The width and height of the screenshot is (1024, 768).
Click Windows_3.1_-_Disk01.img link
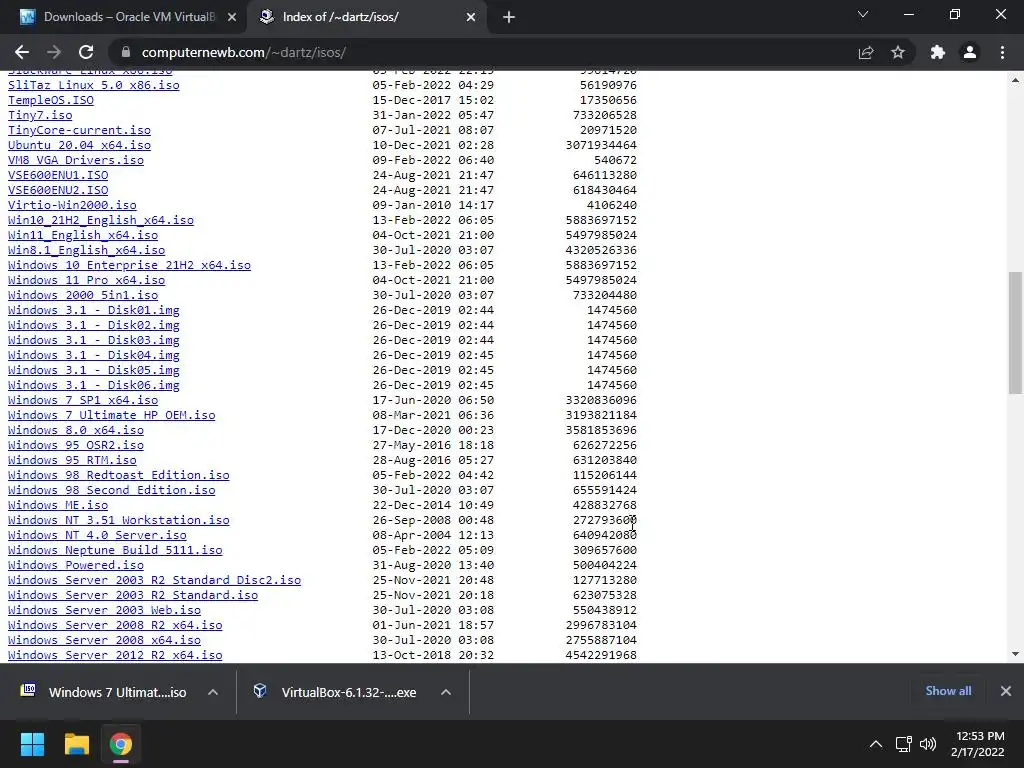click(93, 310)
